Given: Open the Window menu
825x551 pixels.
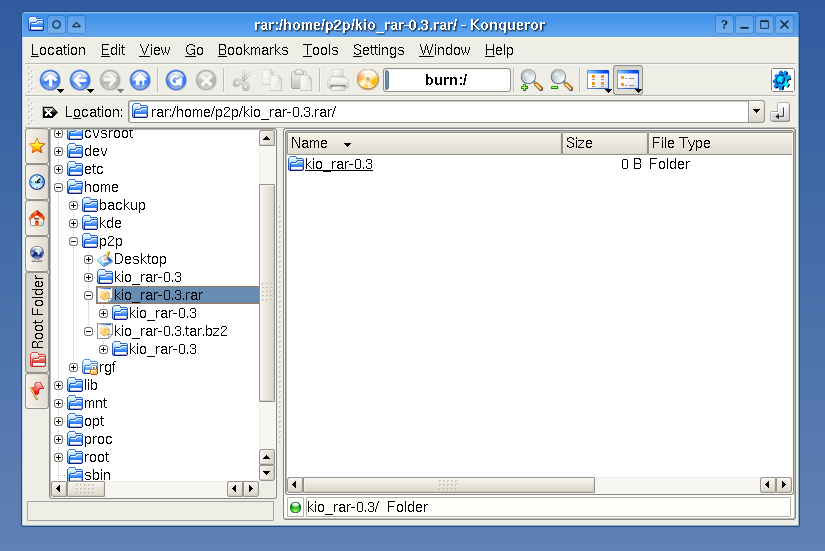Looking at the screenshot, I should click(x=445, y=50).
